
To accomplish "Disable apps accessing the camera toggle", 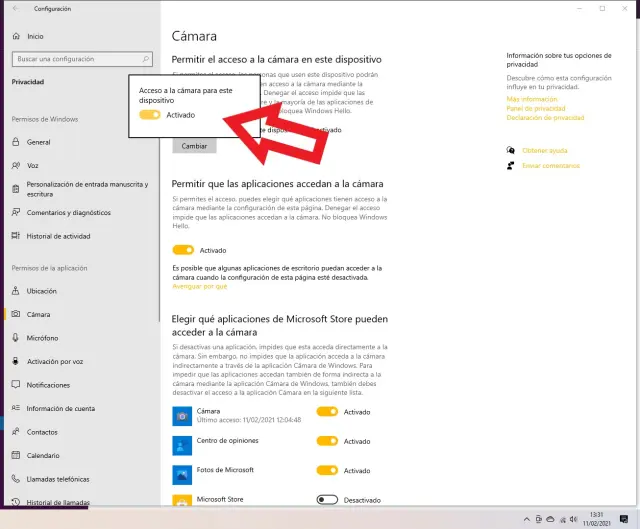I will (183, 250).
